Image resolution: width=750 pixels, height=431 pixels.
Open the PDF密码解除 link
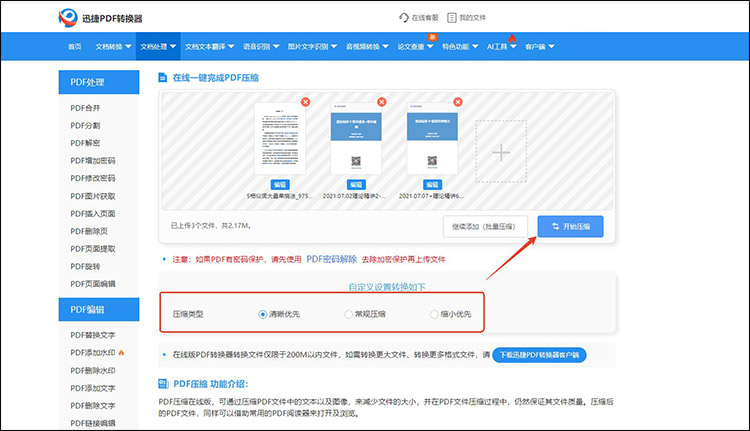[331, 259]
